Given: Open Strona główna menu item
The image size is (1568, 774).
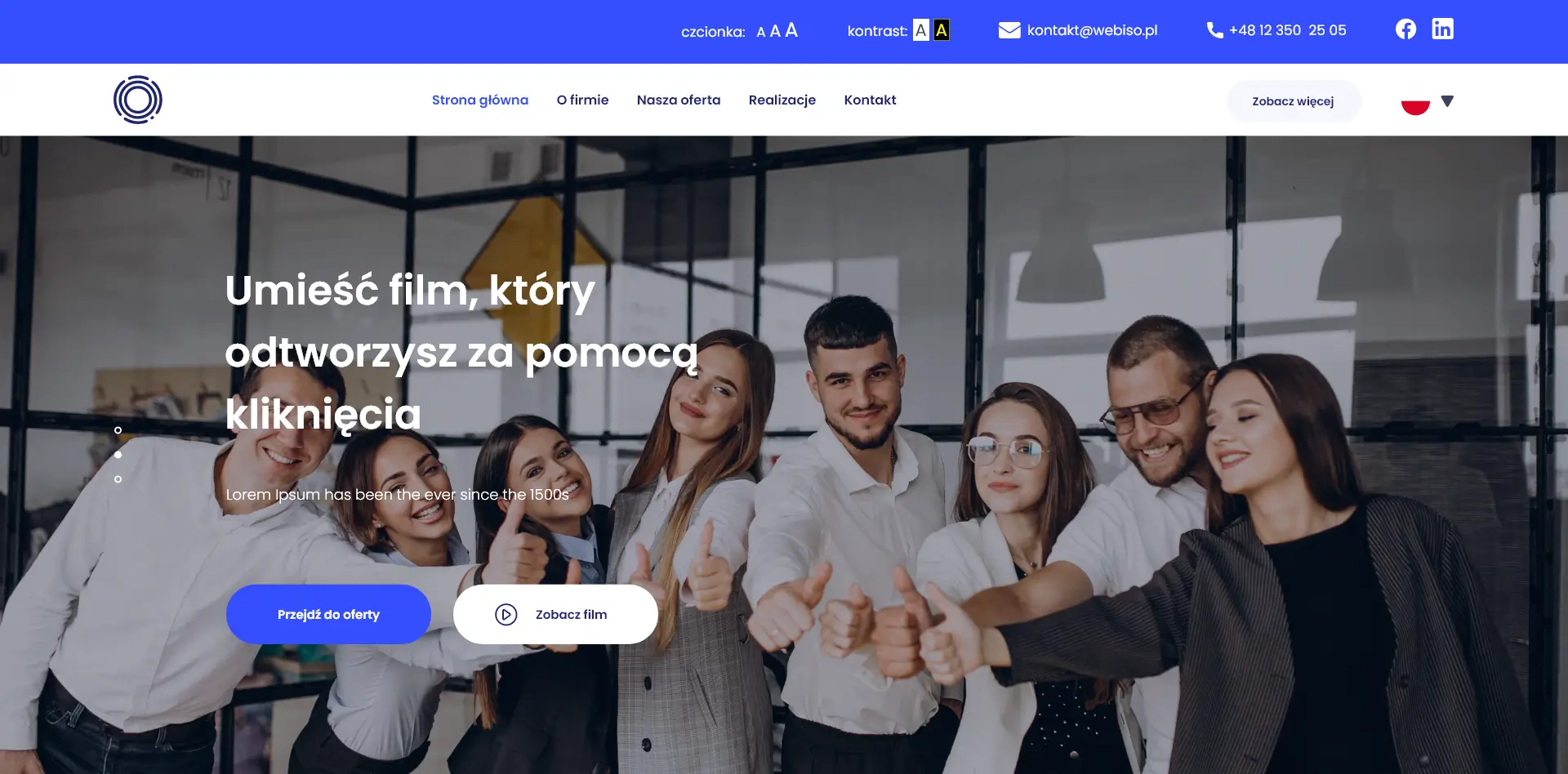Looking at the screenshot, I should point(480,100).
